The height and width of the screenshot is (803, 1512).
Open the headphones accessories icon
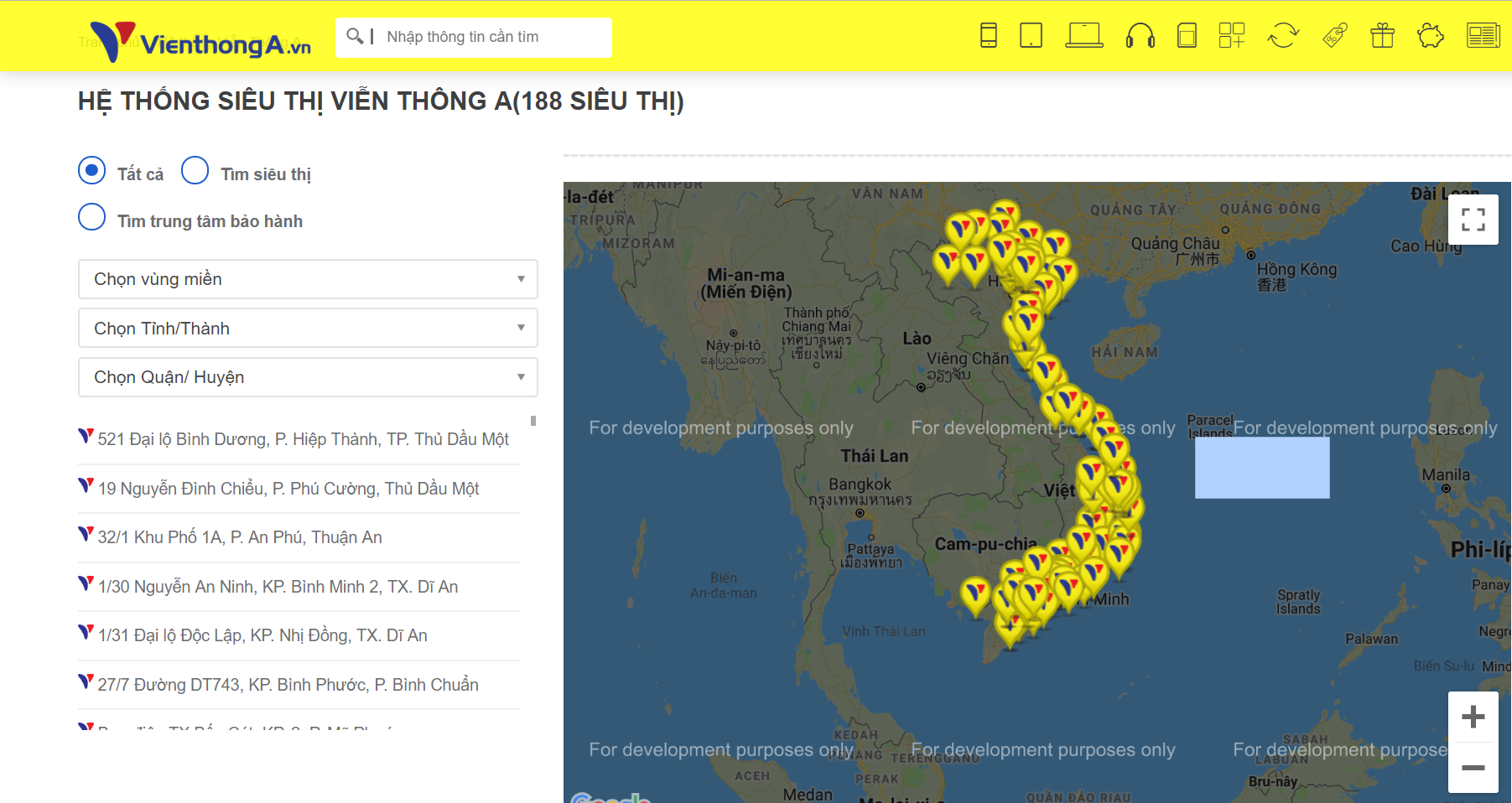pos(1140,36)
